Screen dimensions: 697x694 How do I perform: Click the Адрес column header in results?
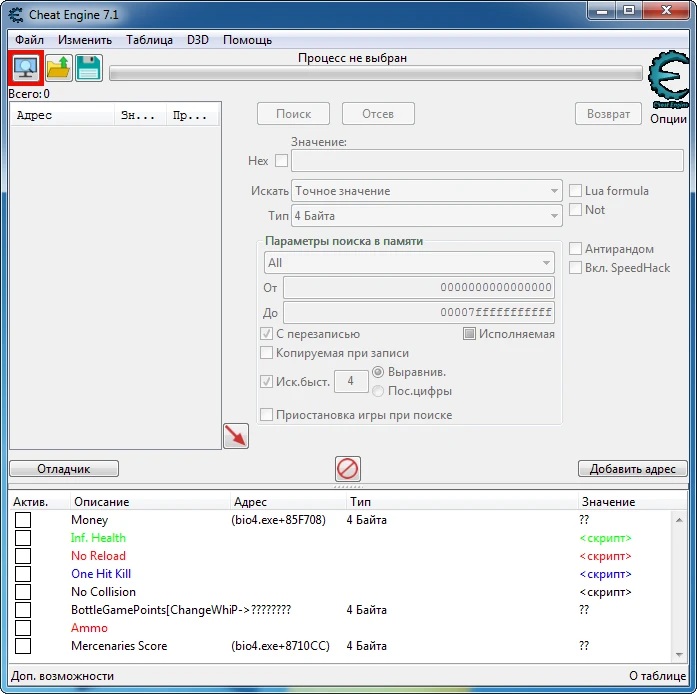click(x=62, y=116)
